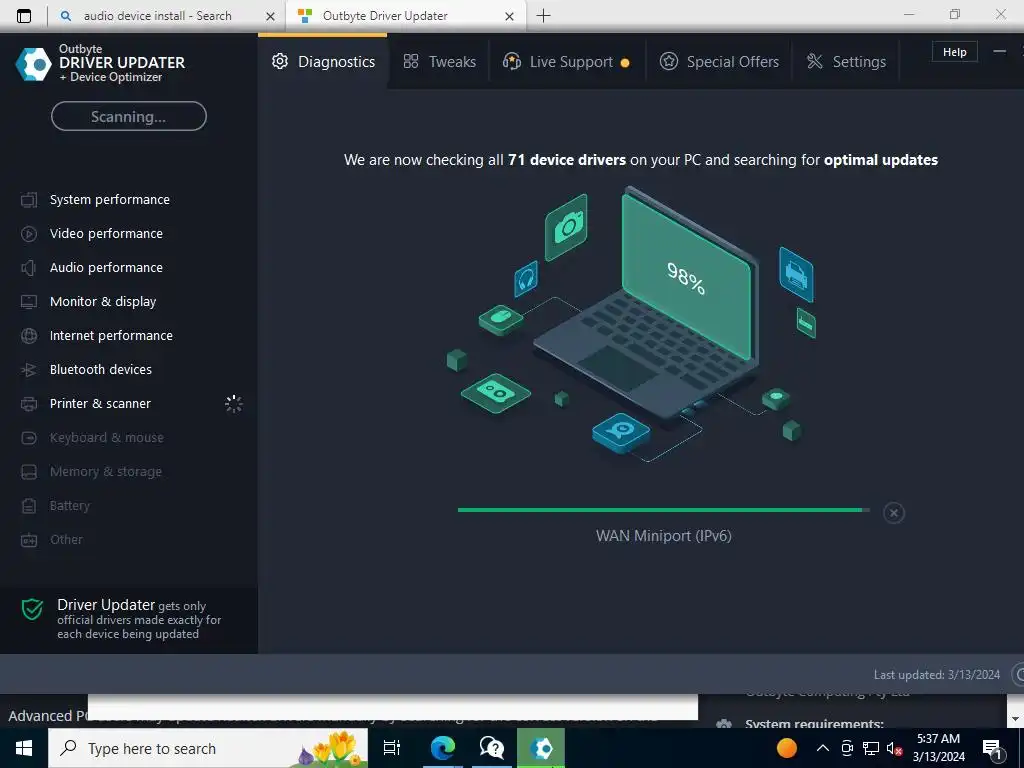Open the notification center icon
1024x768 pixels.
click(x=993, y=748)
